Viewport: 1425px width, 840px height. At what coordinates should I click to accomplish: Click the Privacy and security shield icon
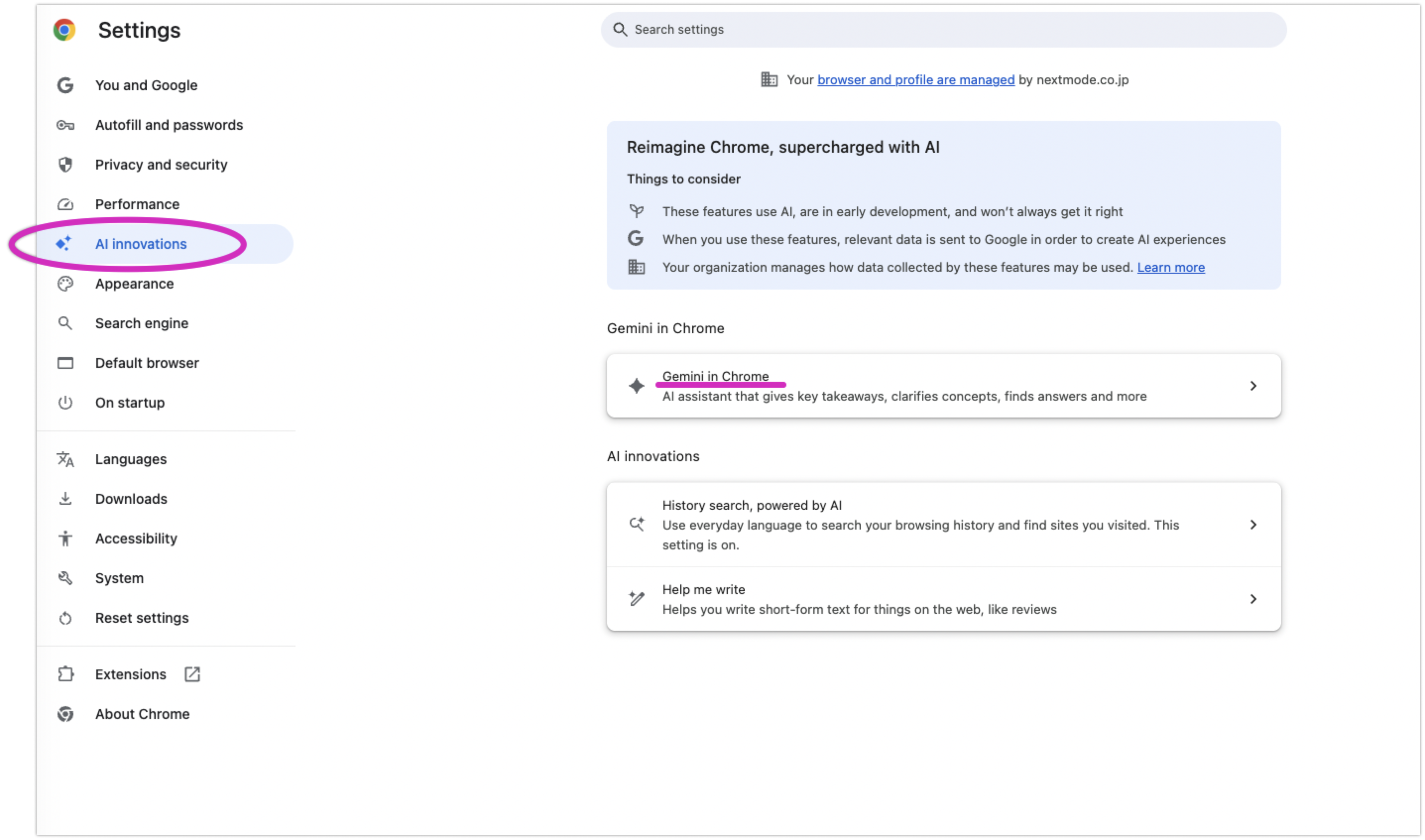tap(65, 165)
